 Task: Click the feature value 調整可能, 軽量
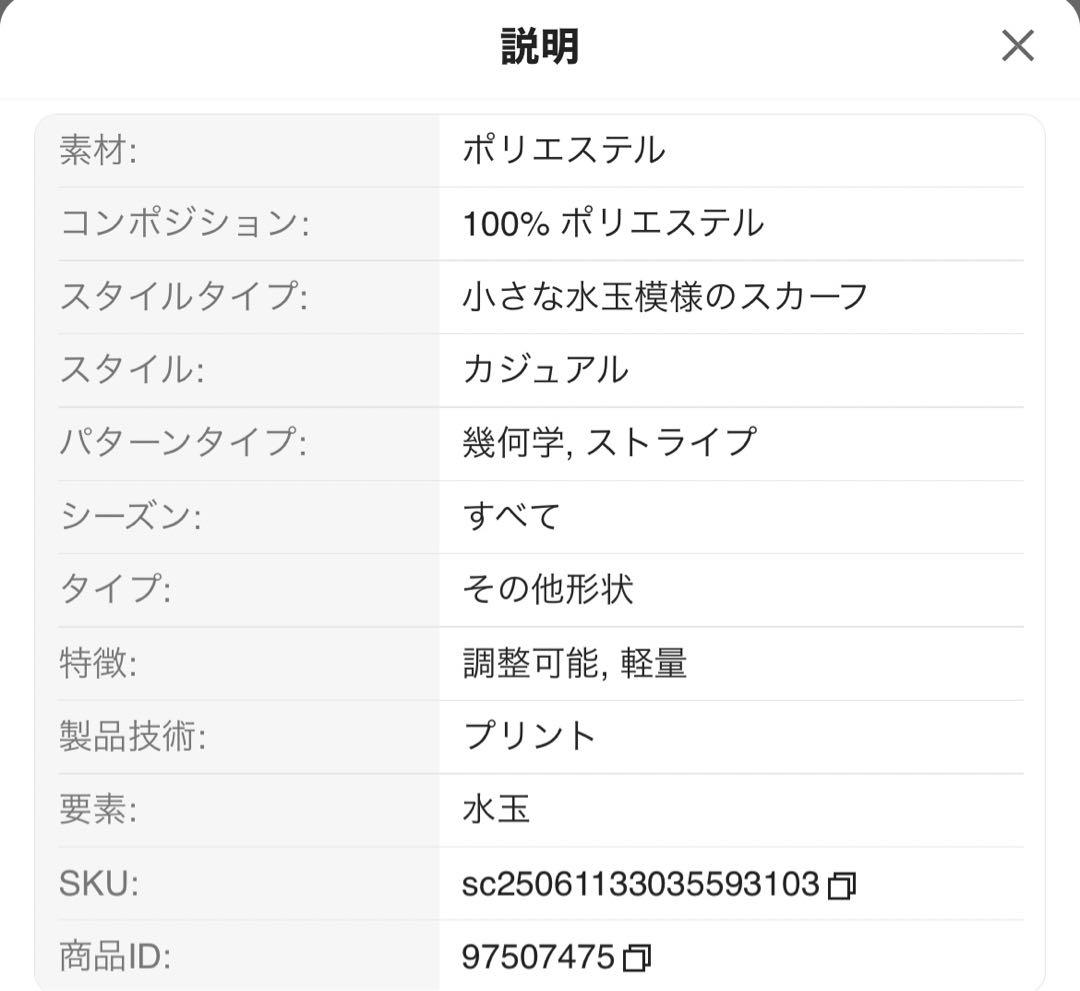[x=574, y=663]
